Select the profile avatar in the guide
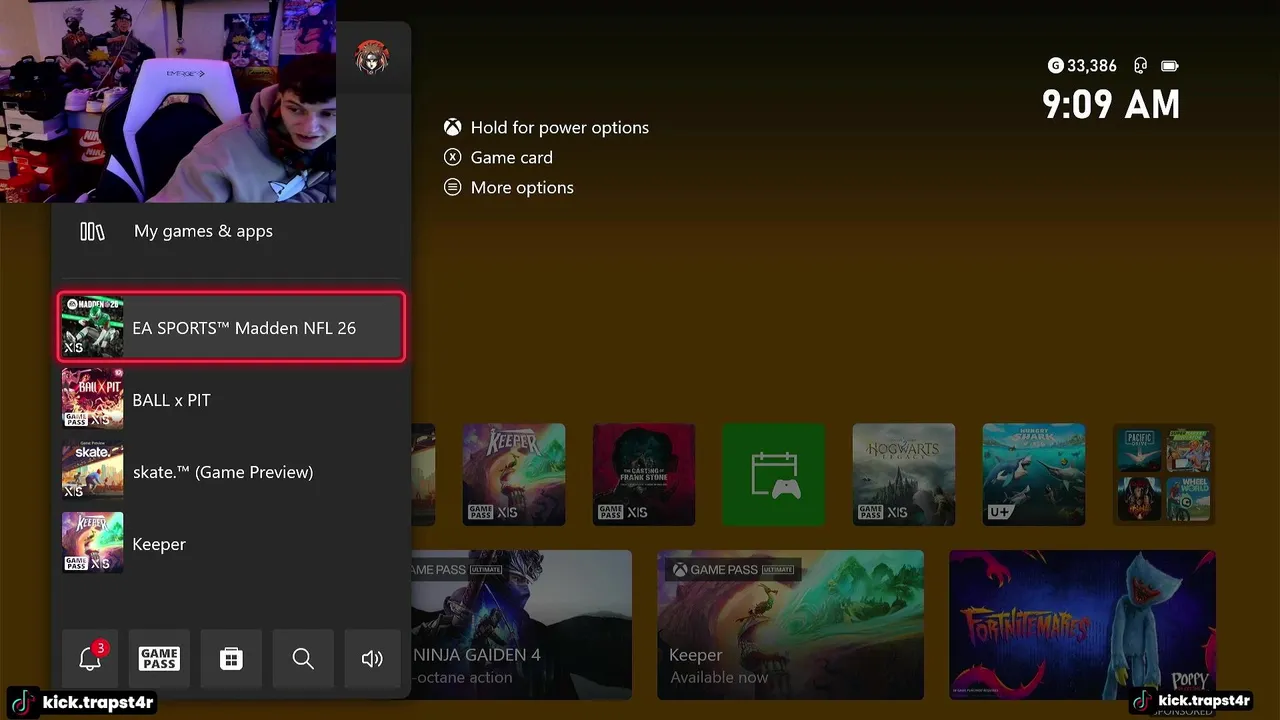Viewport: 1280px width, 720px height. click(x=372, y=59)
